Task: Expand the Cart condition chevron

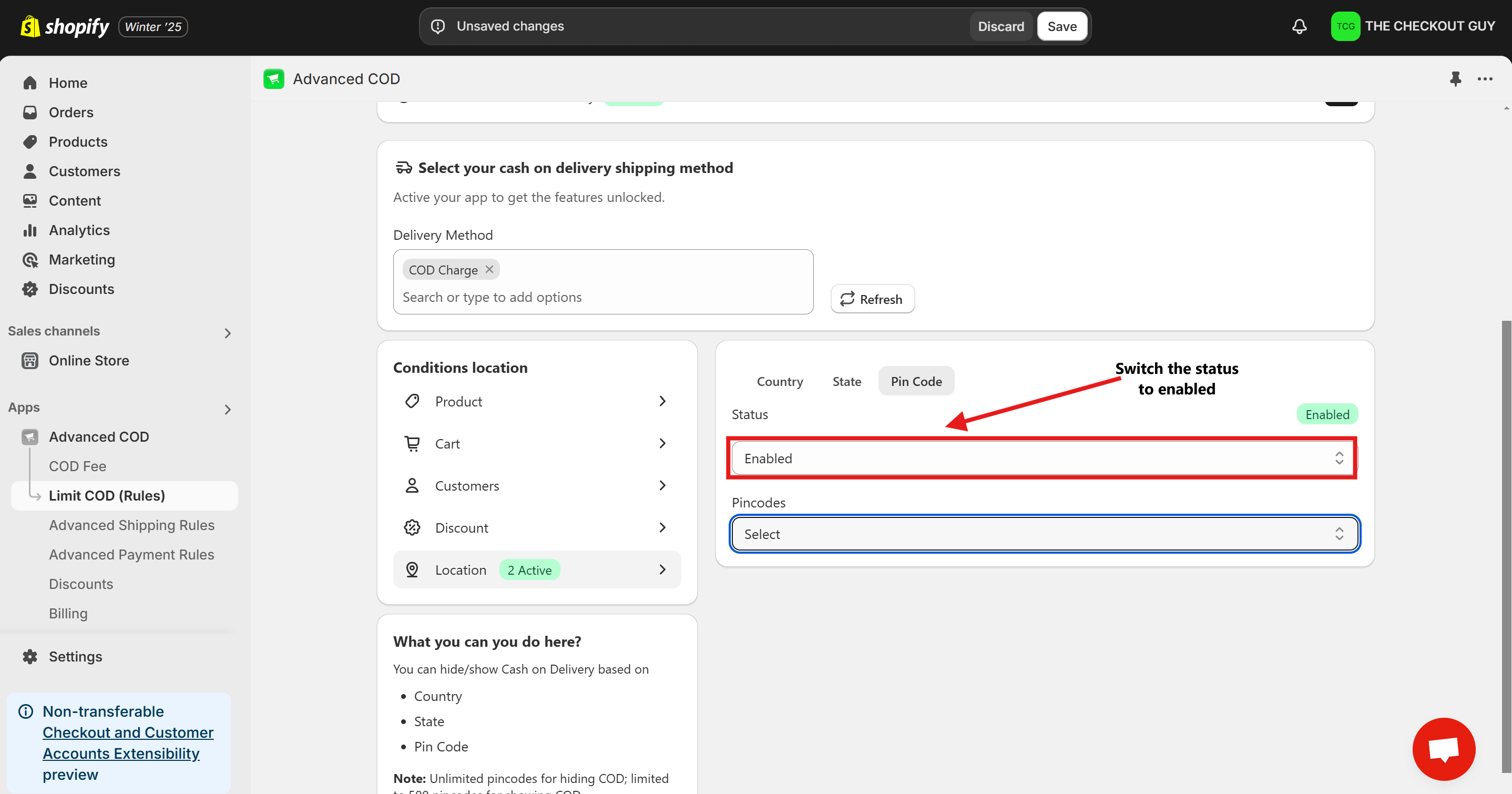Action: pos(662,443)
